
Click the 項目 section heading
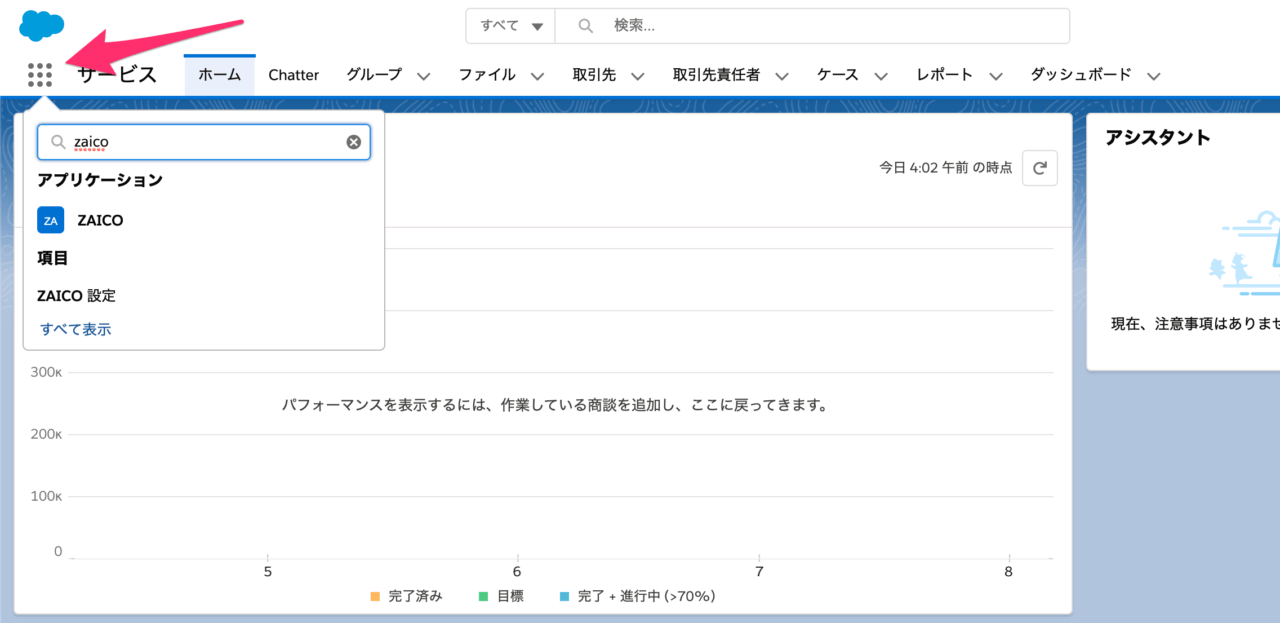tap(53, 258)
